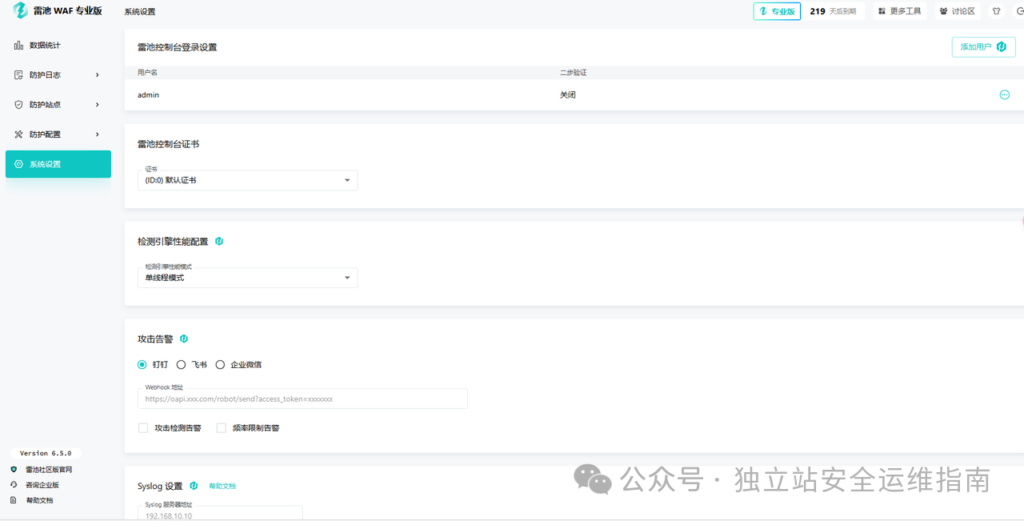
Task: Click the 防护日志 log icon
Action: (18, 75)
